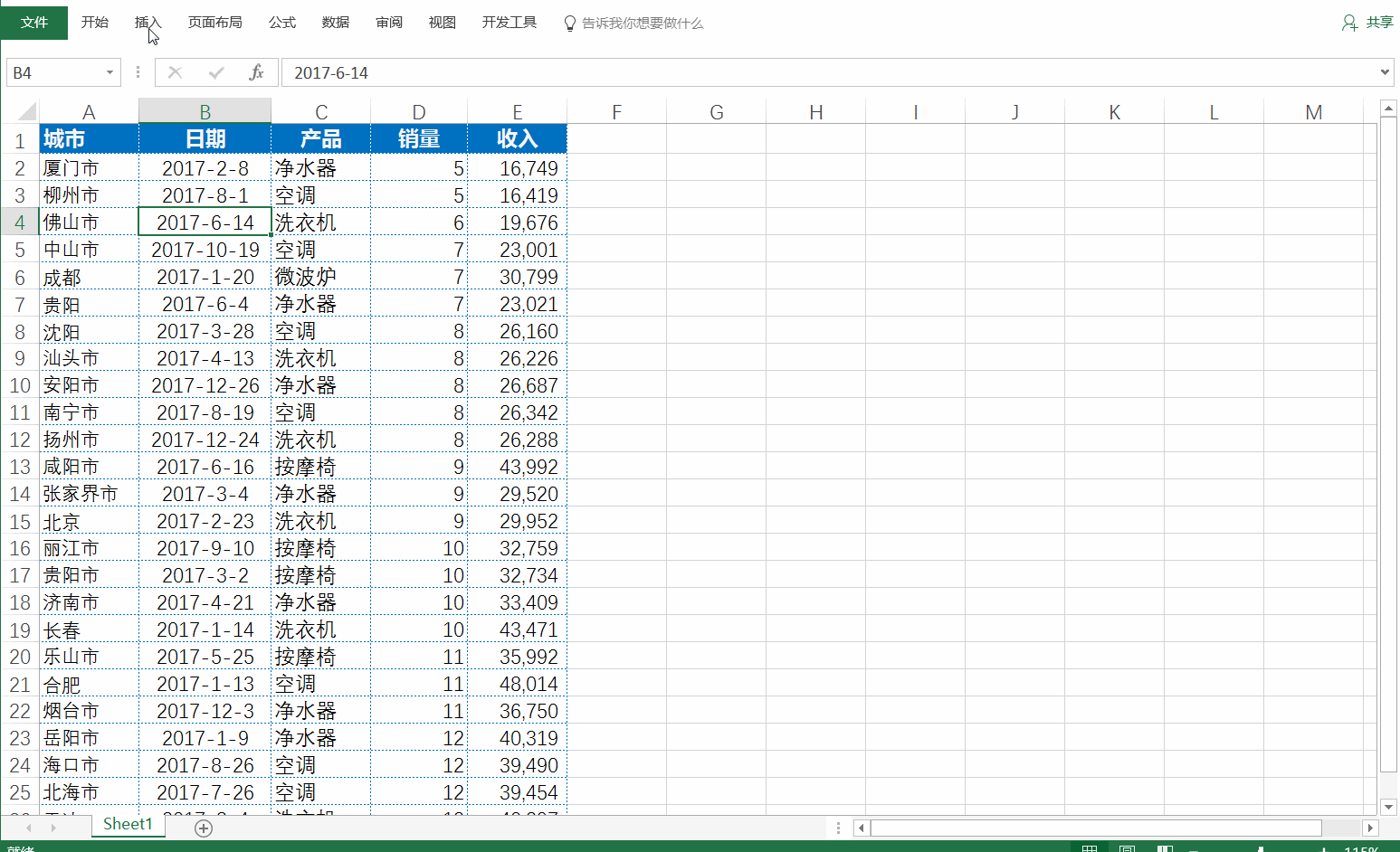The image size is (1400, 852).
Task: Select cell containing 北海市
Action: [x=89, y=792]
